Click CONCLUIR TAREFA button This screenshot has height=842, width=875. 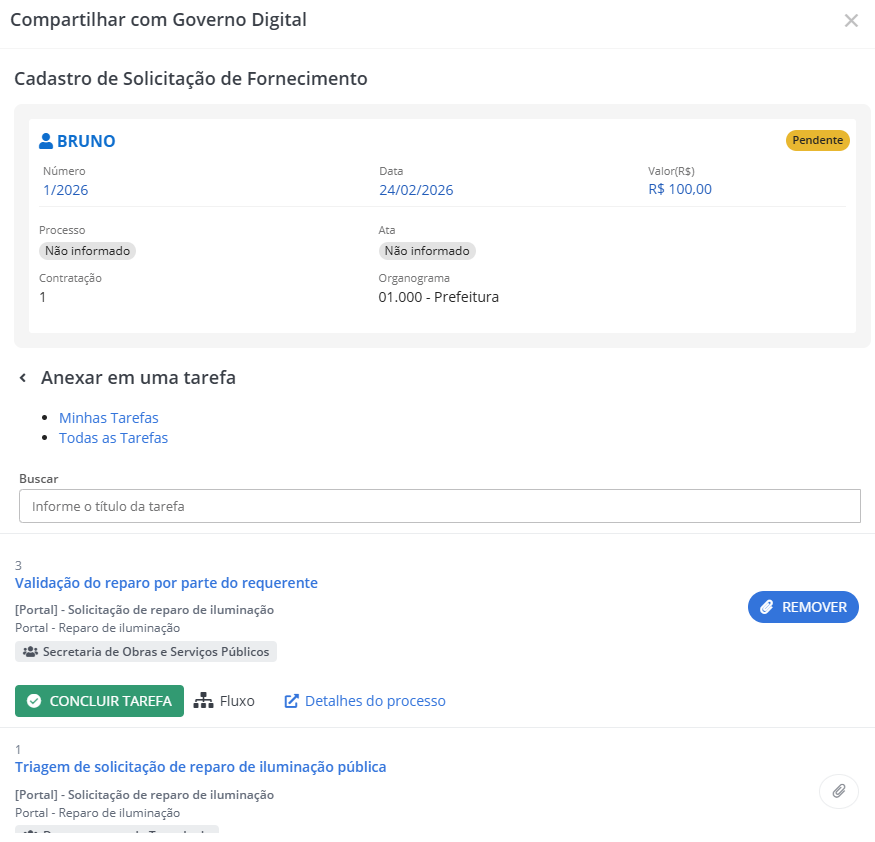tap(99, 701)
